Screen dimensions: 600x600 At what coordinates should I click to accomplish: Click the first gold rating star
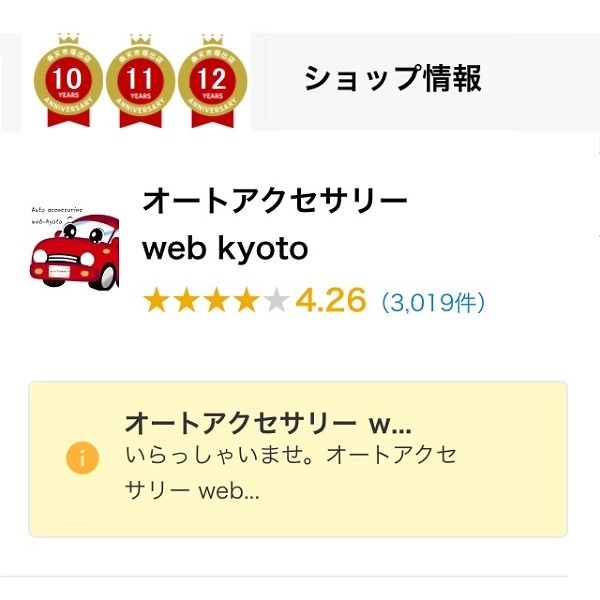156,300
